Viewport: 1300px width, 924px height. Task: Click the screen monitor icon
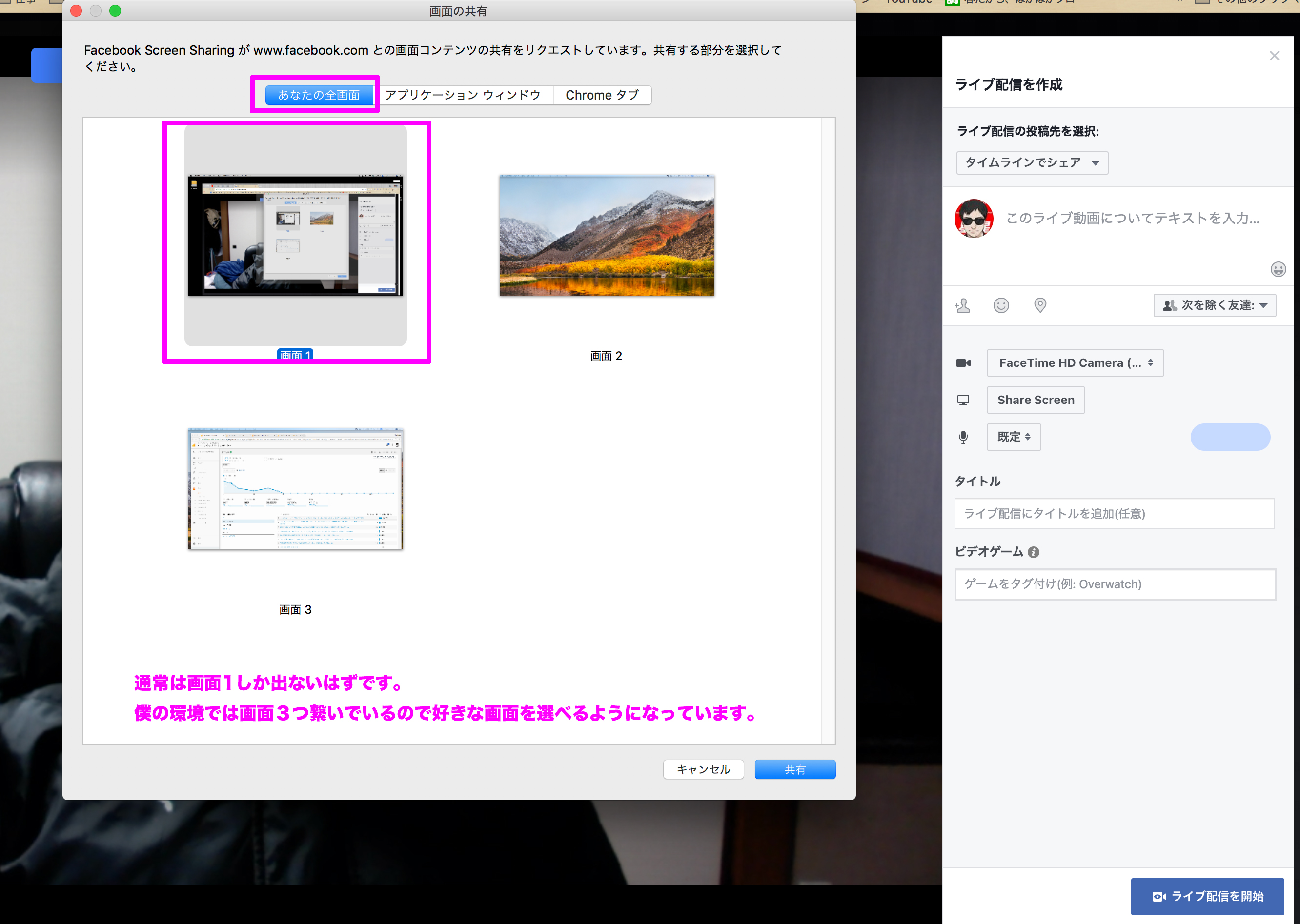click(x=963, y=400)
